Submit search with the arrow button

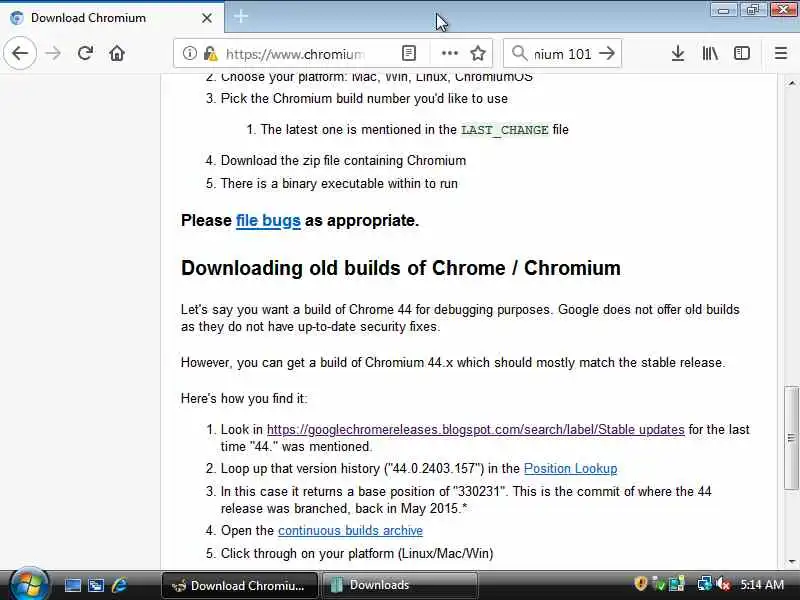click(607, 53)
